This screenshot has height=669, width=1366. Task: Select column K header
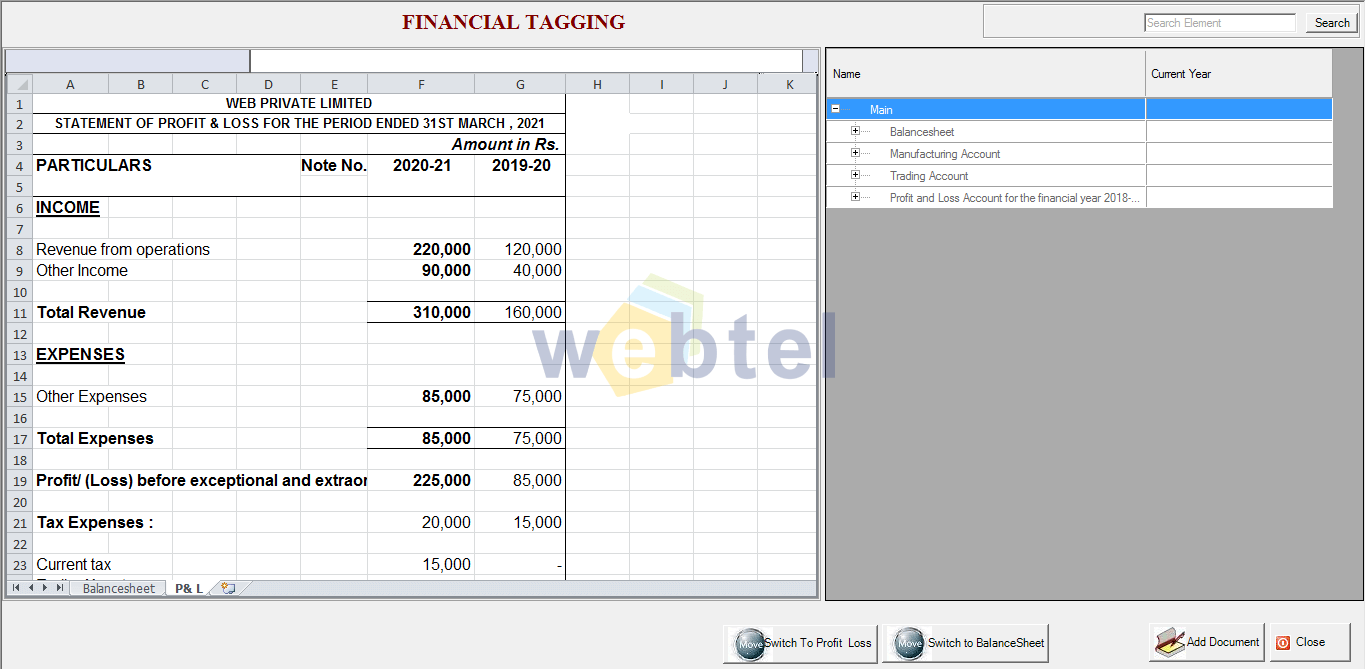tap(789, 84)
